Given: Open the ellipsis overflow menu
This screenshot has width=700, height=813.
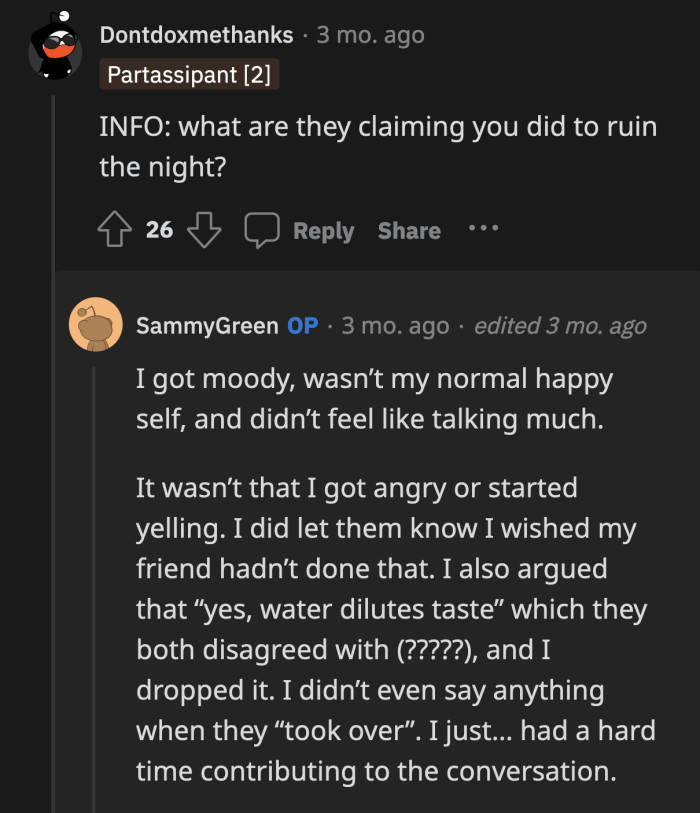Looking at the screenshot, I should (483, 229).
